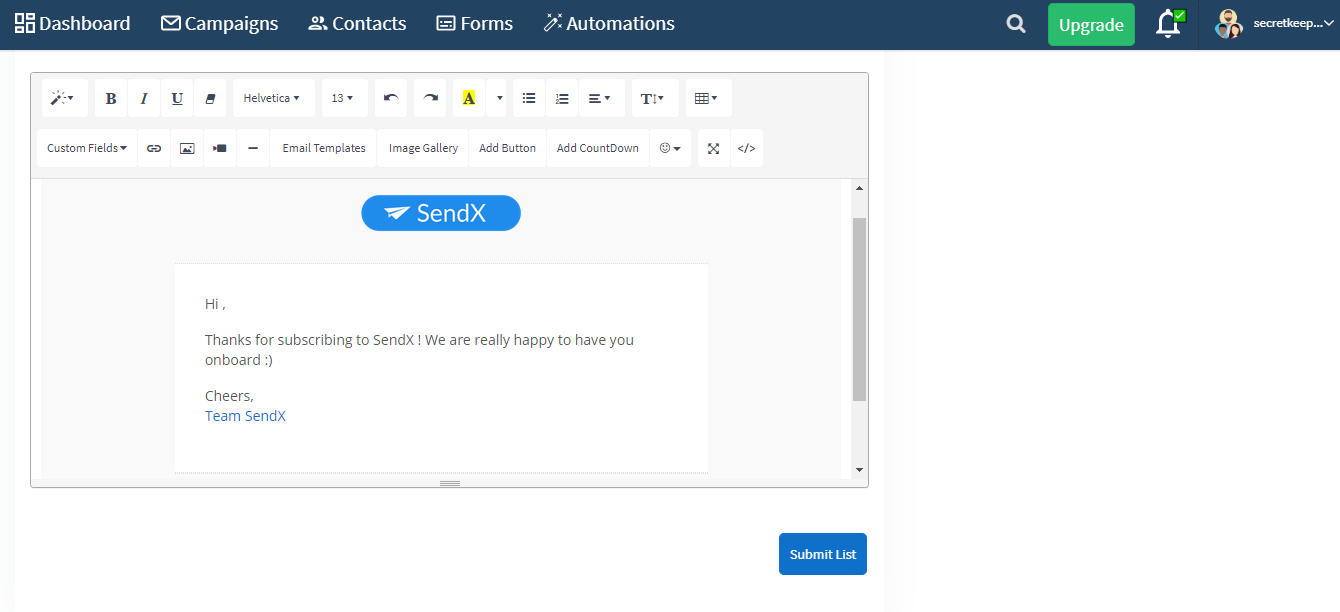This screenshot has height=612, width=1340.
Task: Open the emoji picker dropdown
Action: tap(670, 148)
